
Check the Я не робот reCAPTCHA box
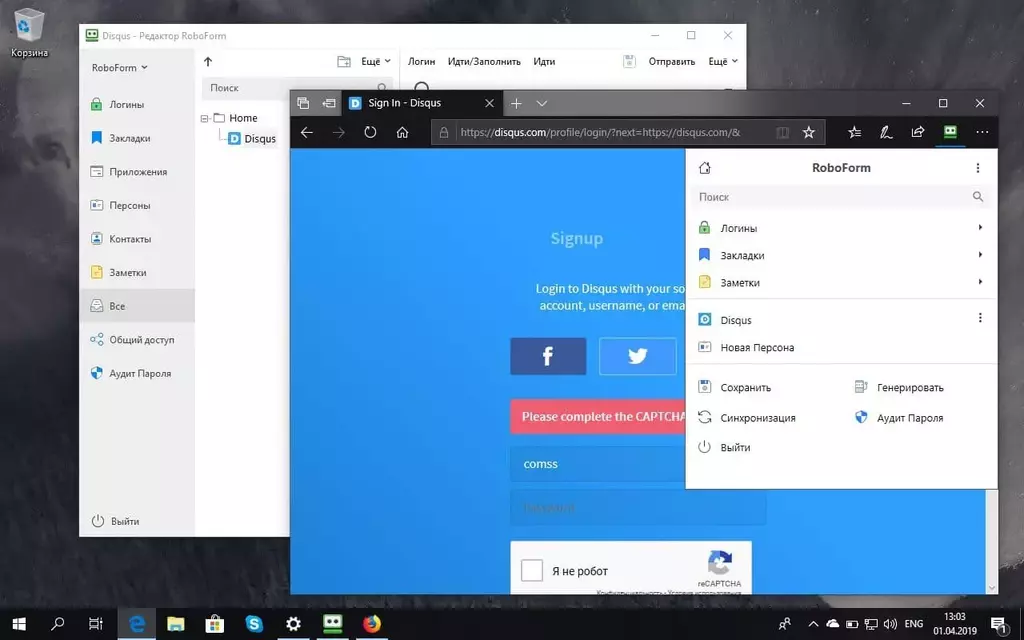[x=532, y=570]
